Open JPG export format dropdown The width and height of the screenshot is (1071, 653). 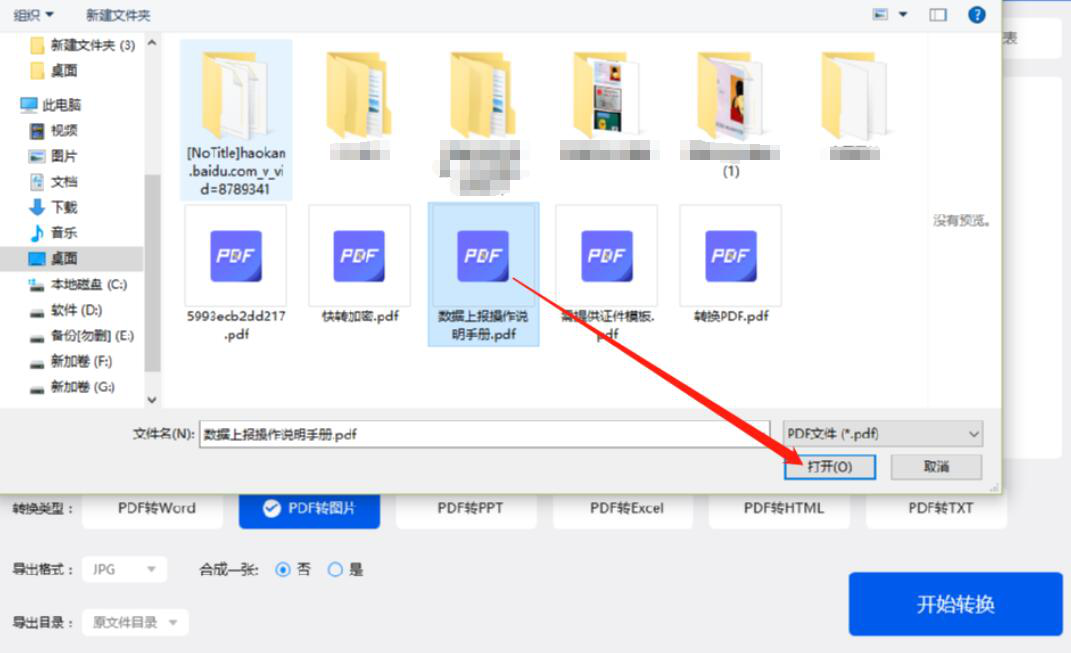pyautogui.click(x=124, y=569)
